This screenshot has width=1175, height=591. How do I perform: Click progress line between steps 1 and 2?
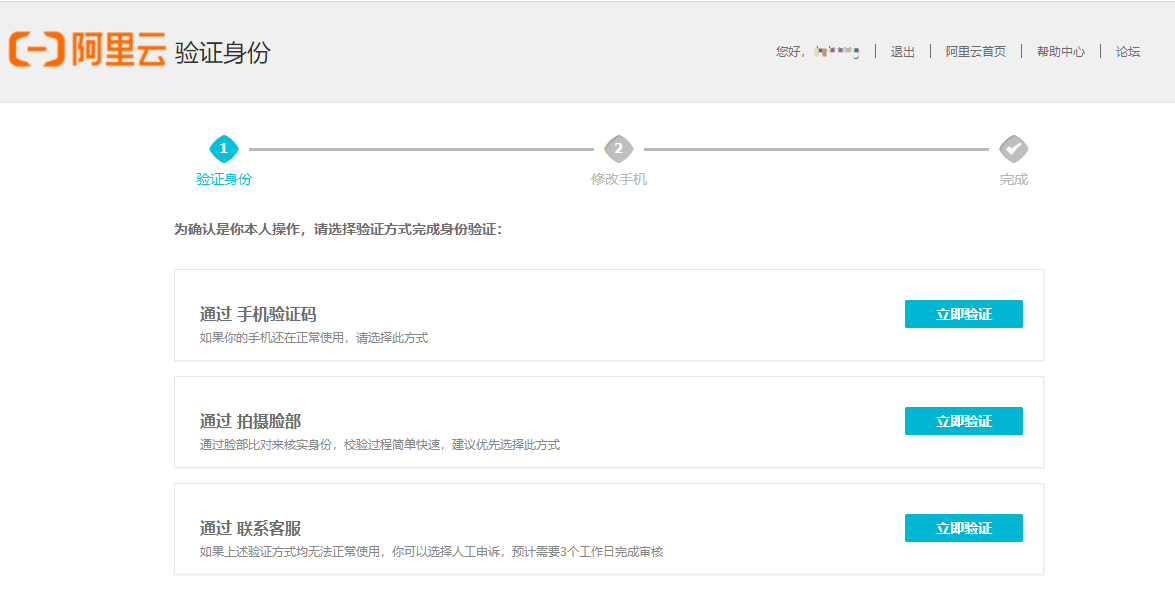tap(420, 149)
